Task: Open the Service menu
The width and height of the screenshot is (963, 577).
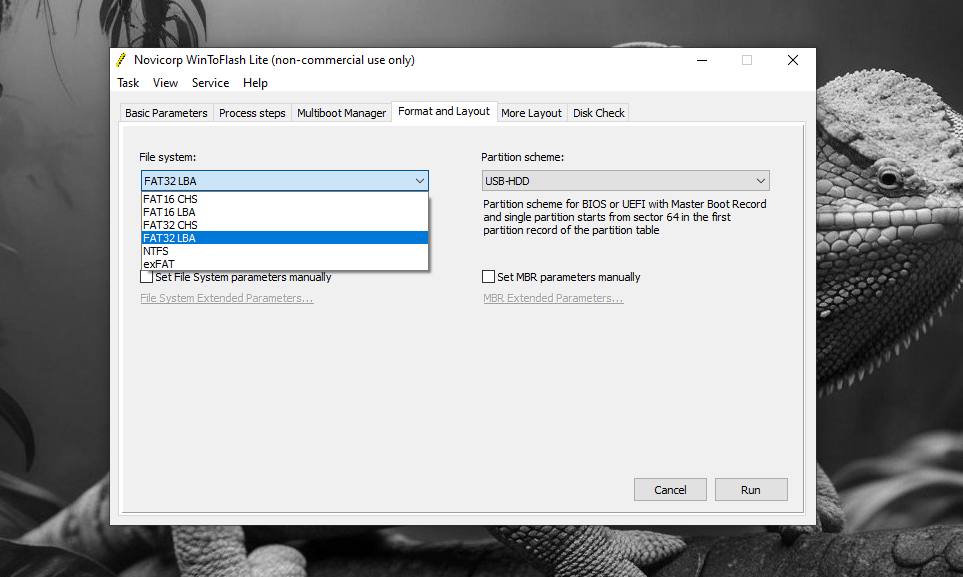Action: pos(210,83)
